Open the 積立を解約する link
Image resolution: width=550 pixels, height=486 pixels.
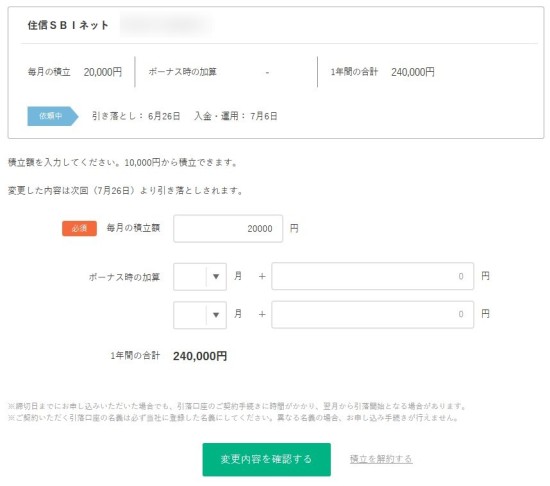point(381,459)
